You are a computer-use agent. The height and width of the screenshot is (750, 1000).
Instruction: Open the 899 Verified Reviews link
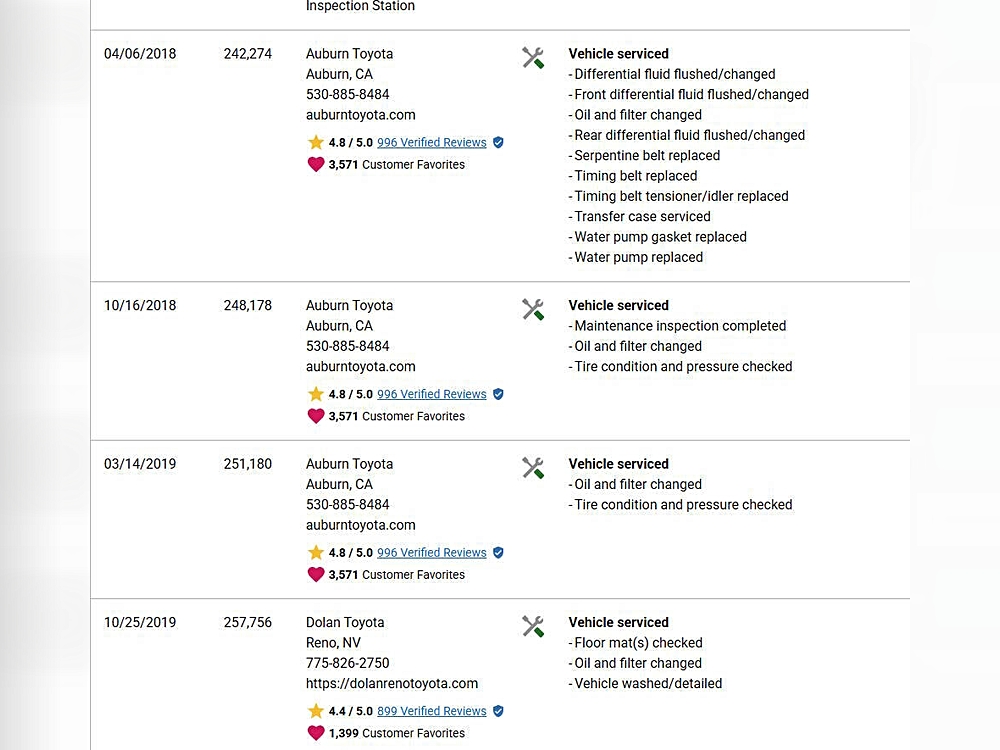[432, 710]
